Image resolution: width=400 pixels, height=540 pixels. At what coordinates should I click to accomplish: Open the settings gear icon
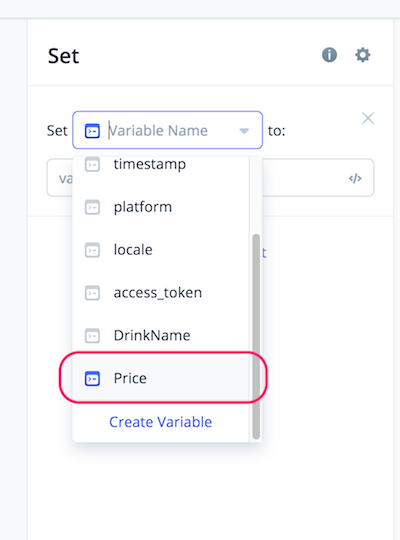coord(363,55)
